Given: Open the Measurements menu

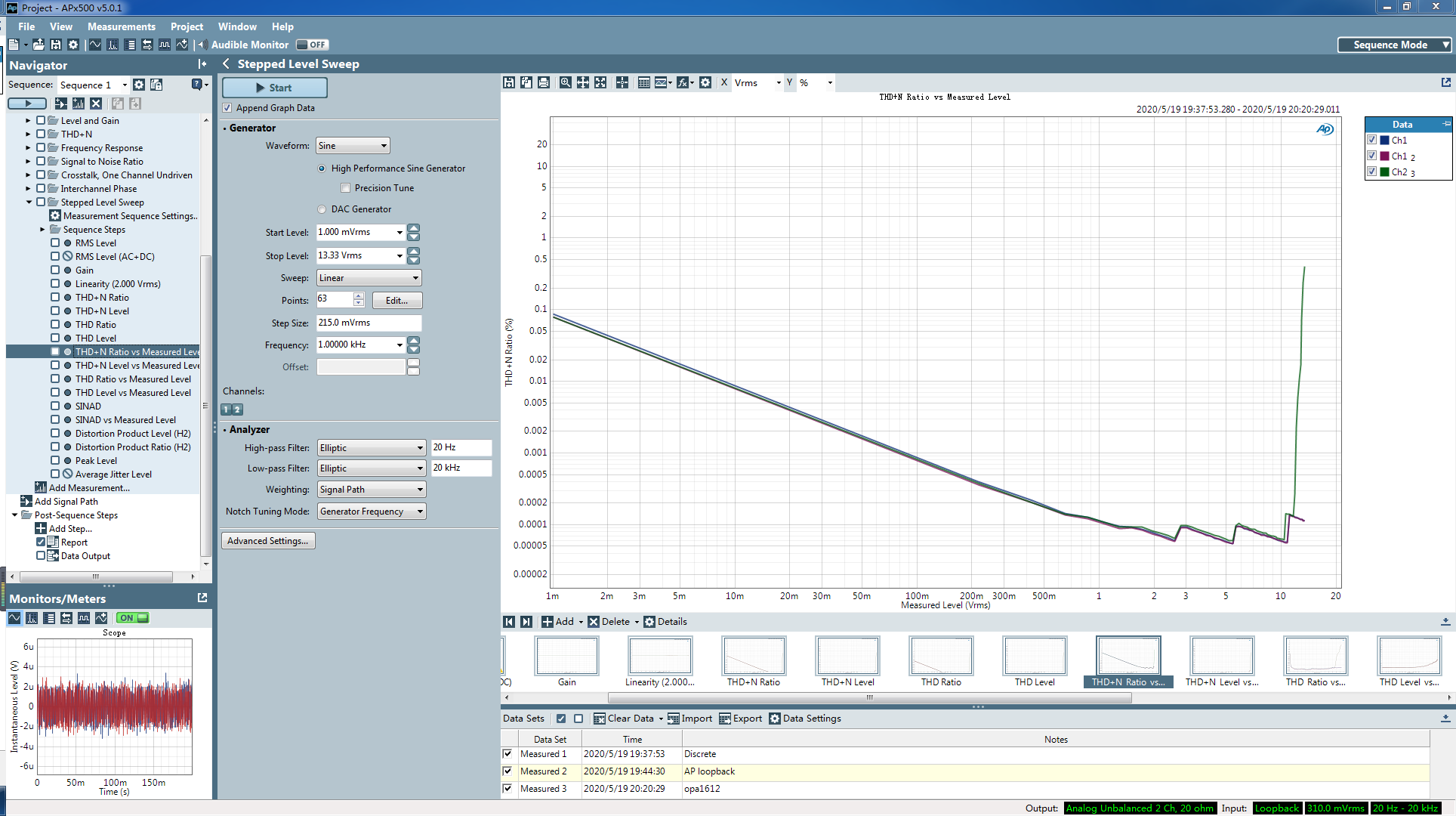Looking at the screenshot, I should pyautogui.click(x=122, y=26).
